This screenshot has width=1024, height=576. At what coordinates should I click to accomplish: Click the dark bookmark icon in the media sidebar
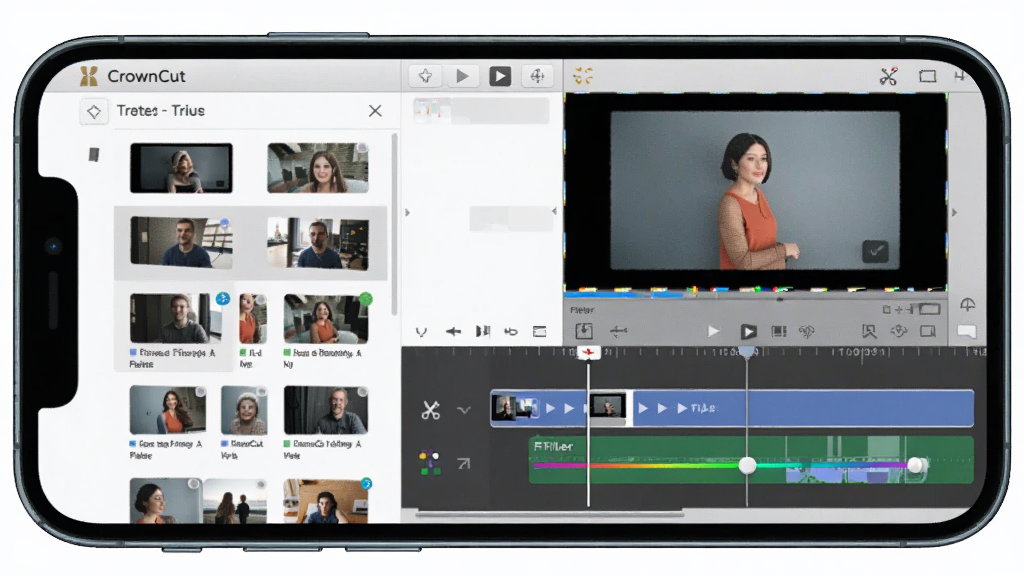[94, 155]
